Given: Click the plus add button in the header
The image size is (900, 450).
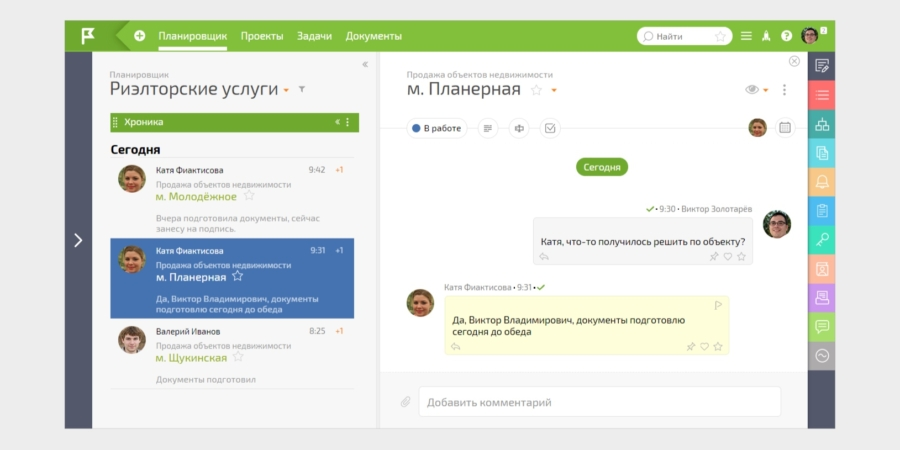Looking at the screenshot, I should (139, 36).
